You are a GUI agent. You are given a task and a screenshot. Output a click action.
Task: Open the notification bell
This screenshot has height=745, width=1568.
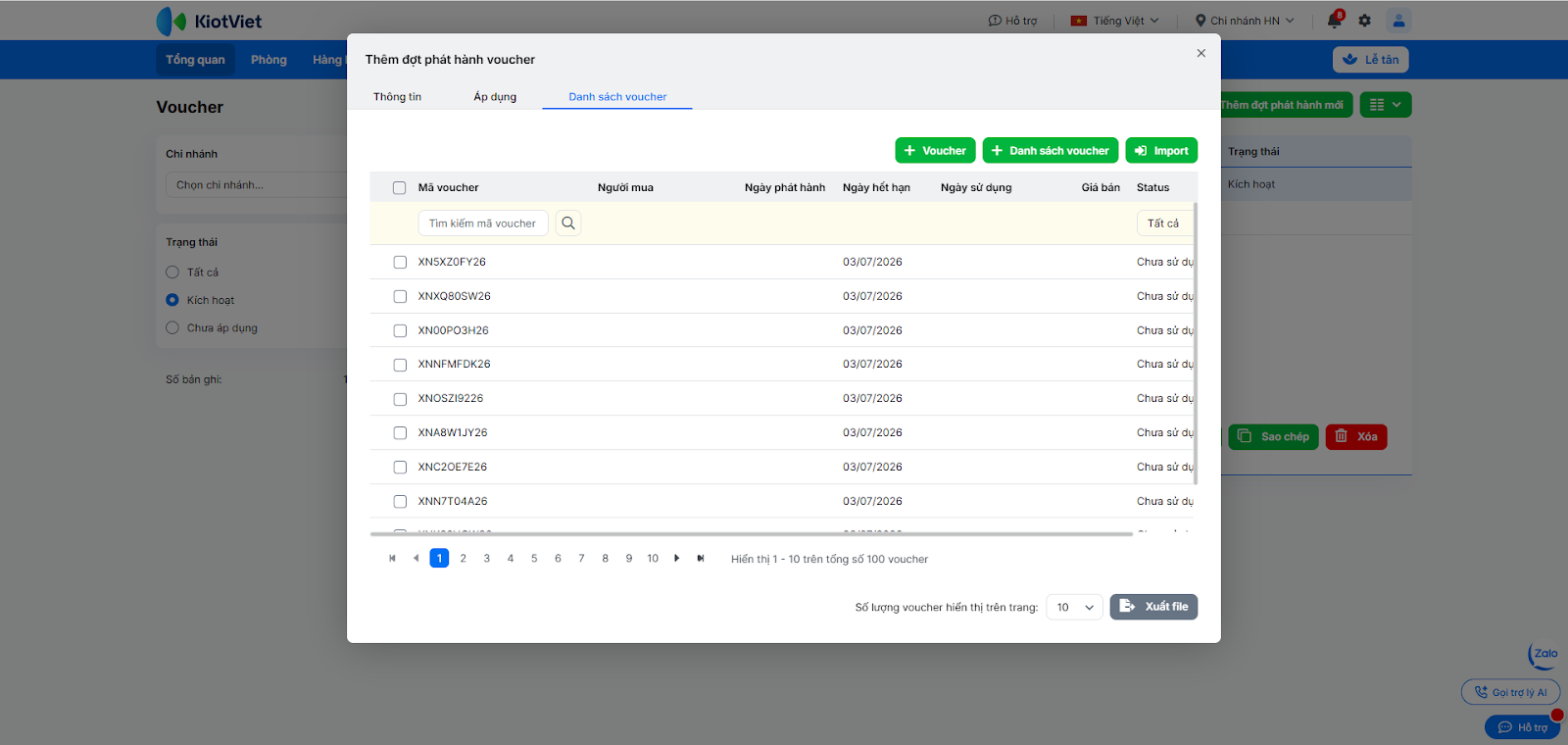pos(1335,20)
